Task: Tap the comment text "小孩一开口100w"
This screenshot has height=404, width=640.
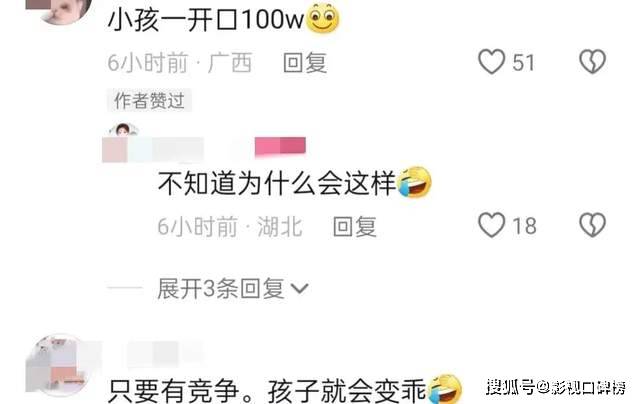Action: [x=206, y=19]
